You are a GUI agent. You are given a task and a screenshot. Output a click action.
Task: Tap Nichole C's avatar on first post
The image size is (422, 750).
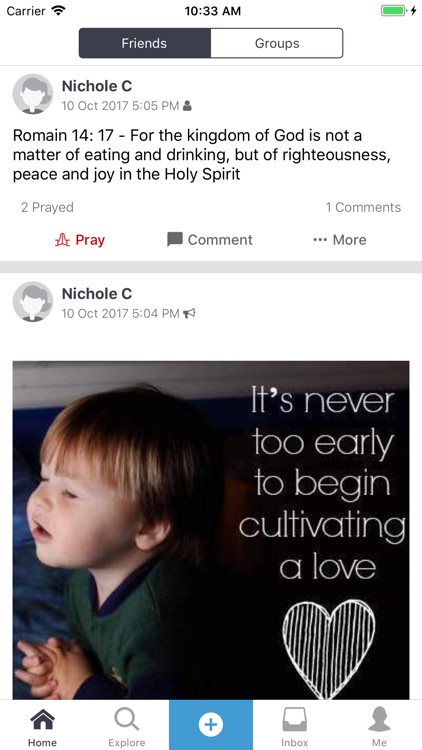(x=33, y=94)
